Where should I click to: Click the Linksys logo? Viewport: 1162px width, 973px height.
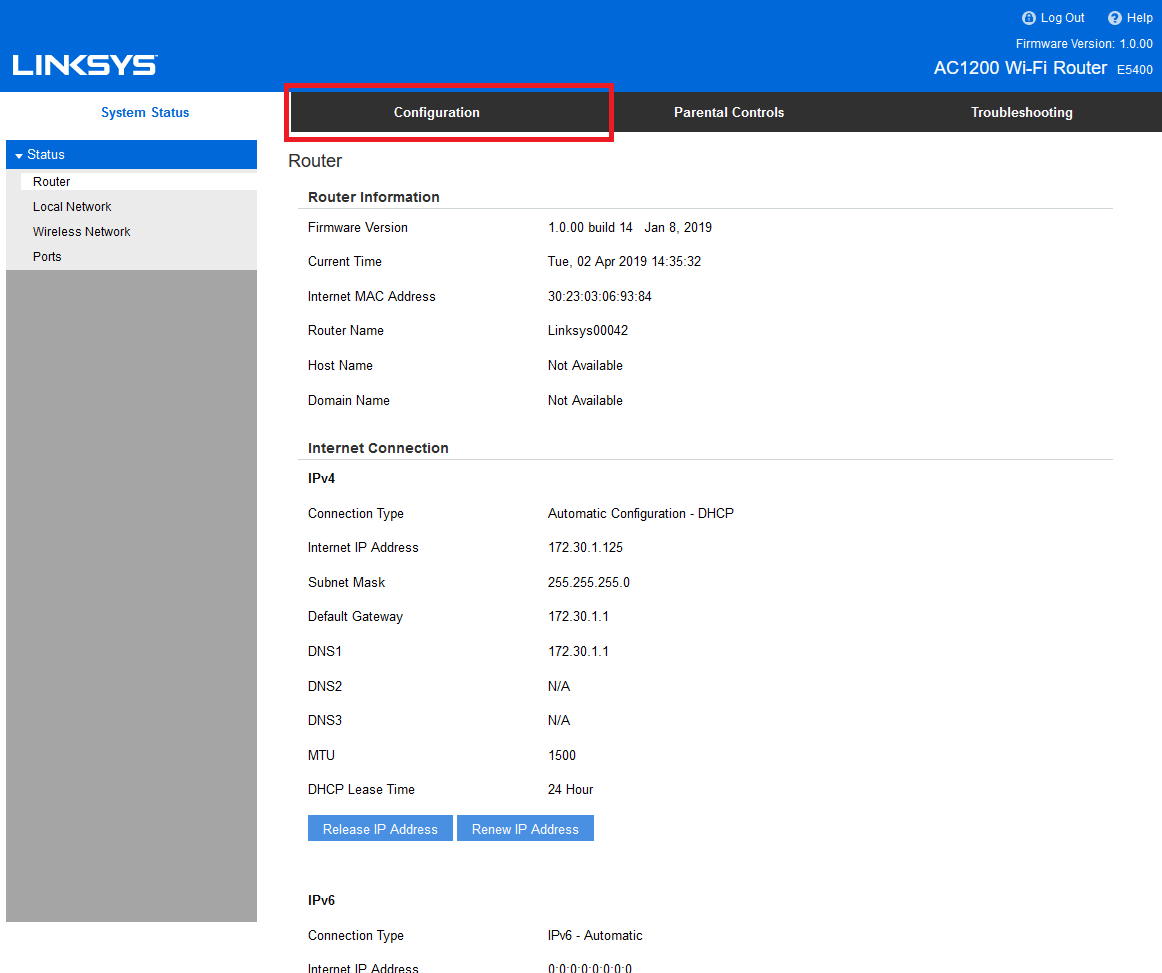(x=85, y=66)
